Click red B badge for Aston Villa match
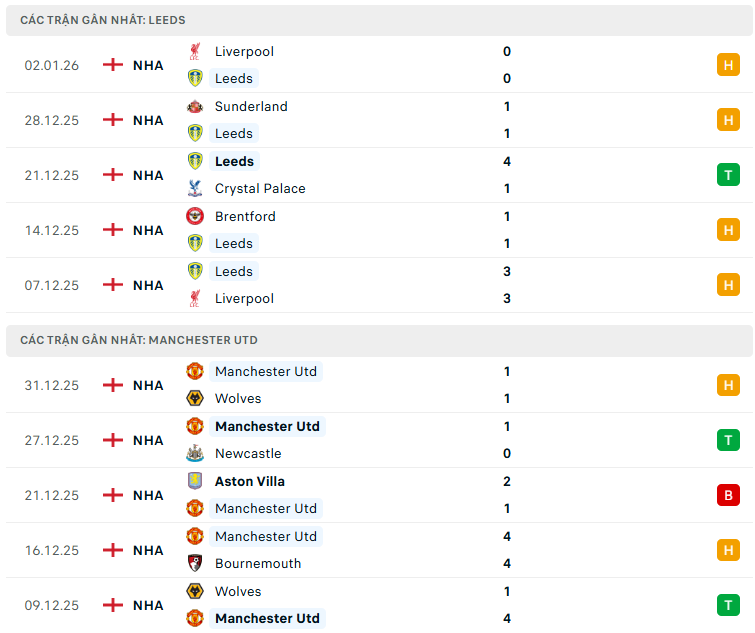 (728, 495)
